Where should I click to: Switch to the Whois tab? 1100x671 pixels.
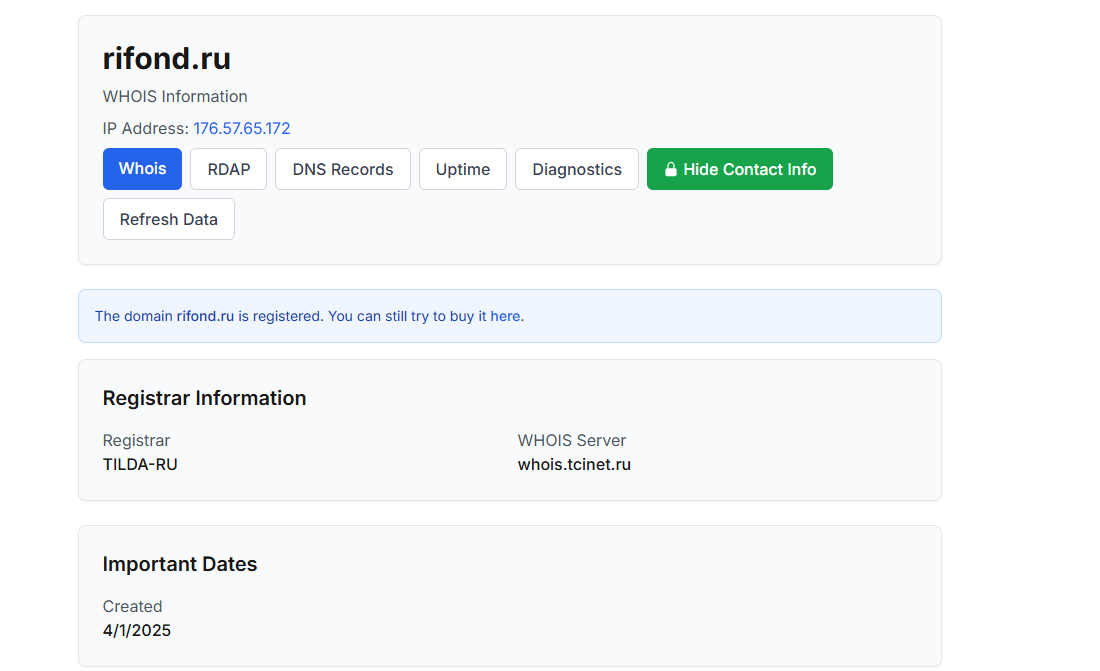[142, 169]
